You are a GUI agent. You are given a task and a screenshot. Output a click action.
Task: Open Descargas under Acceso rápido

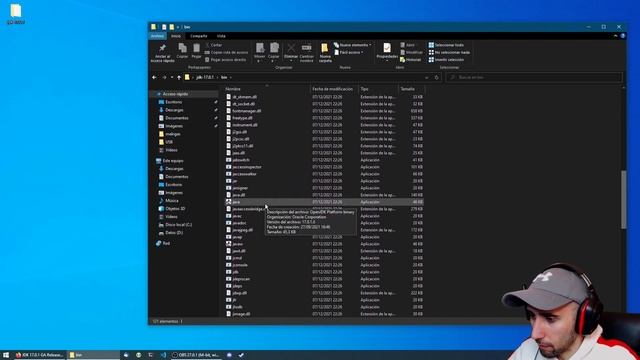click(174, 110)
